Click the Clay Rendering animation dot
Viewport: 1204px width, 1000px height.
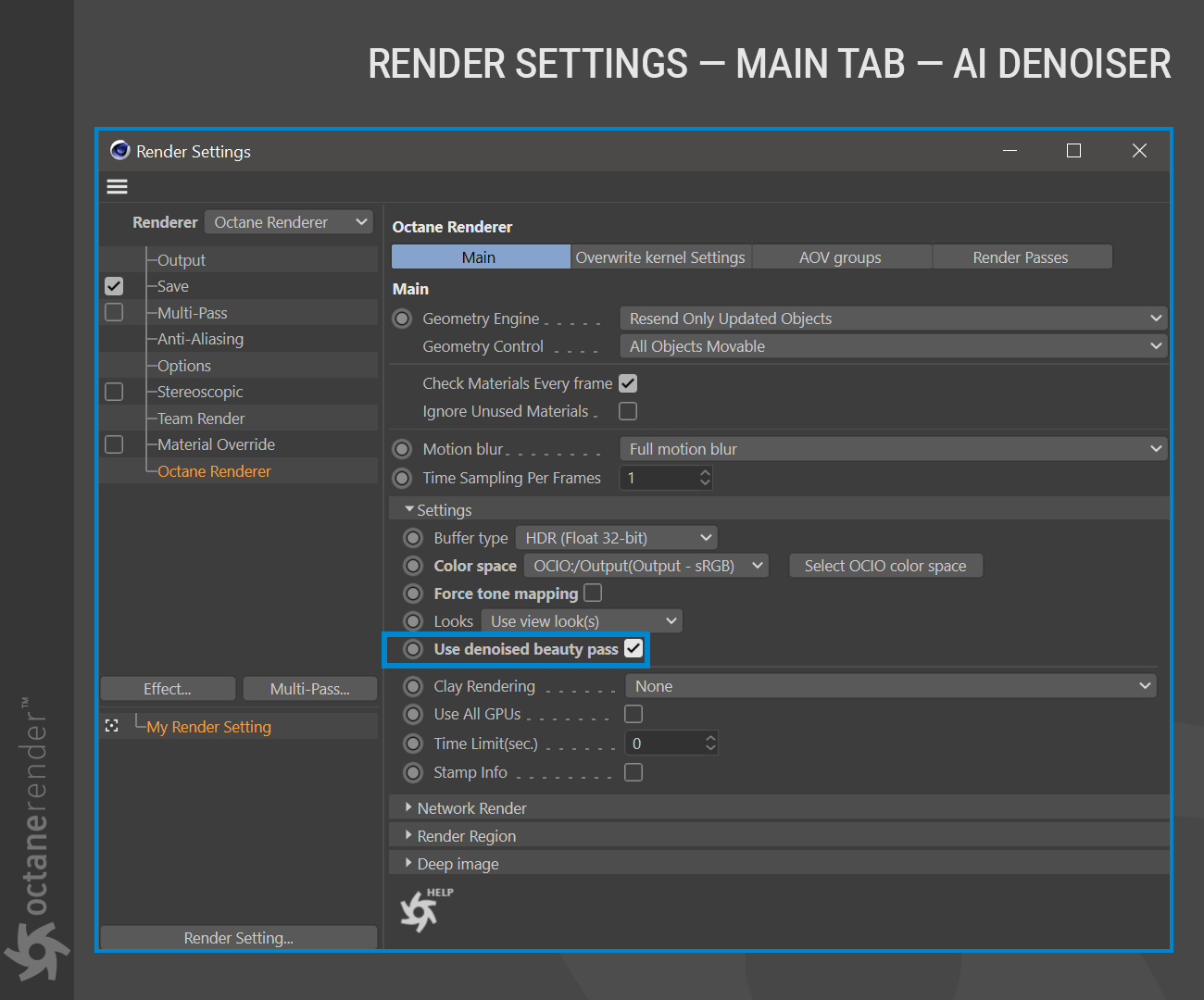coord(413,686)
